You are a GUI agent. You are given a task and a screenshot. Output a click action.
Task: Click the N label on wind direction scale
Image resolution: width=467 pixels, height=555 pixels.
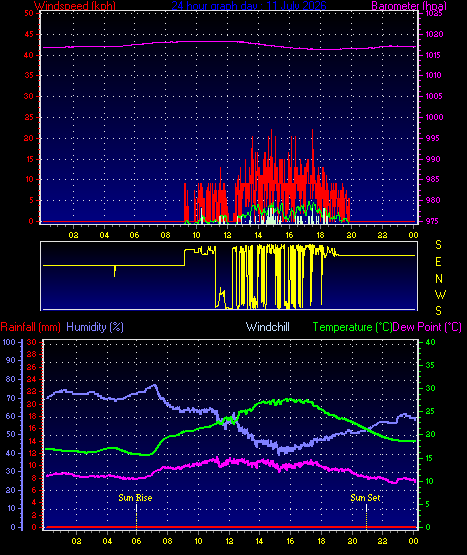439,279
